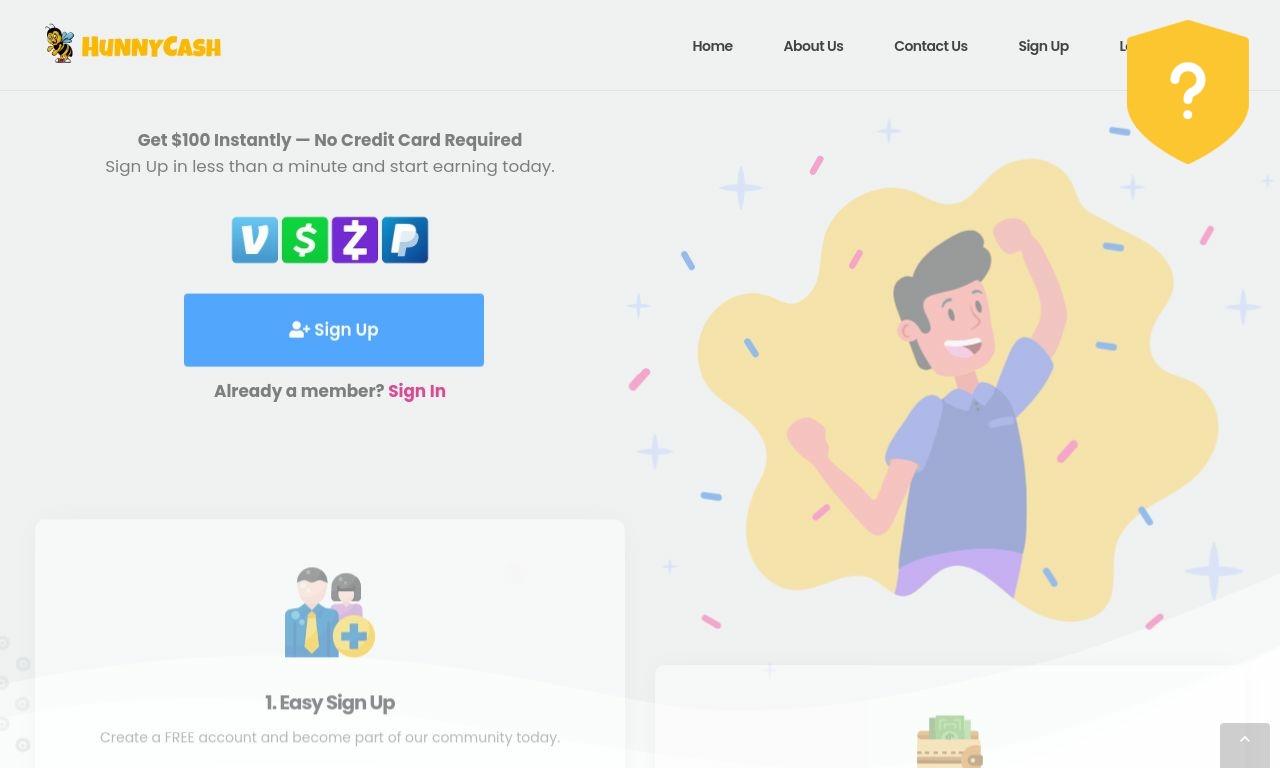Follow the pink Sign In link
This screenshot has width=1280, height=768.
417,391
